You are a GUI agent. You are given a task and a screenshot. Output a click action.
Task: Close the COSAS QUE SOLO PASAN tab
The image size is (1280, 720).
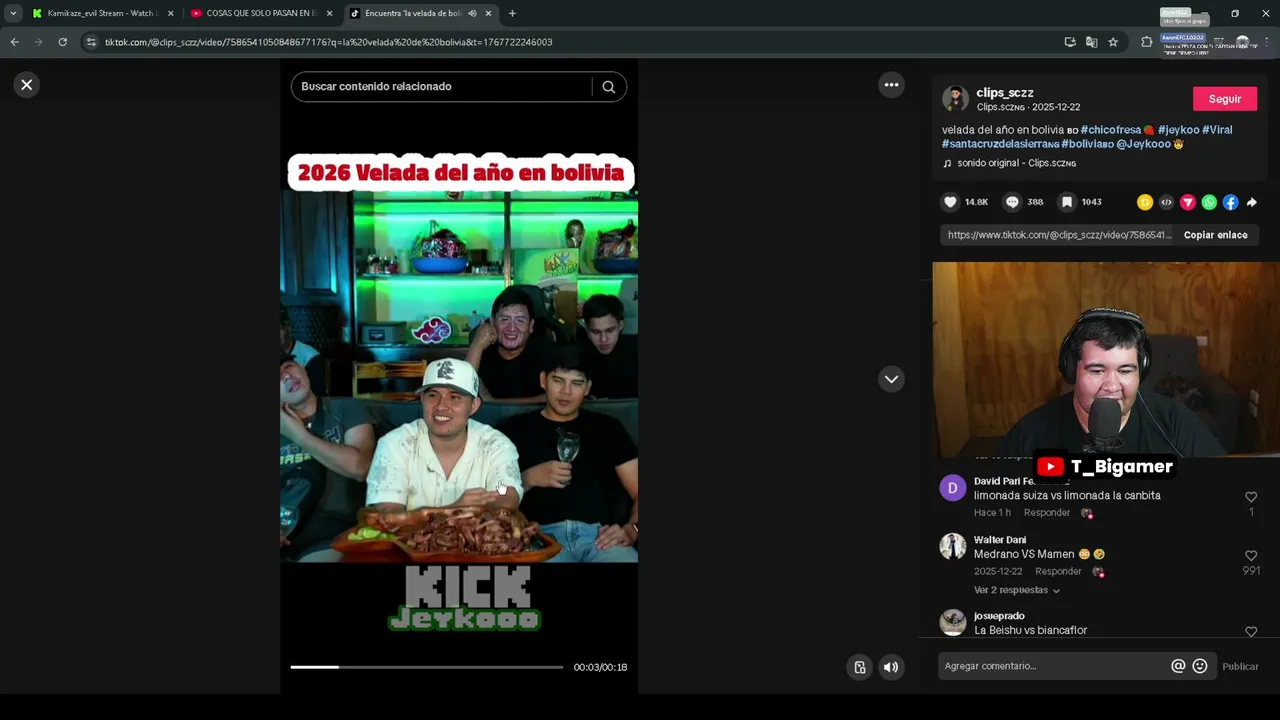click(329, 13)
